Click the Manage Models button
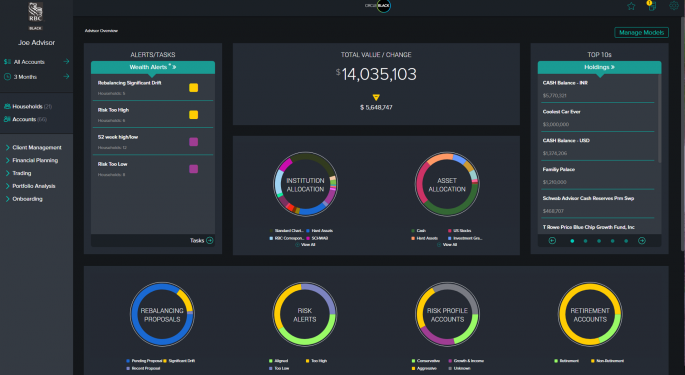The width and height of the screenshot is (685, 375). click(x=641, y=32)
